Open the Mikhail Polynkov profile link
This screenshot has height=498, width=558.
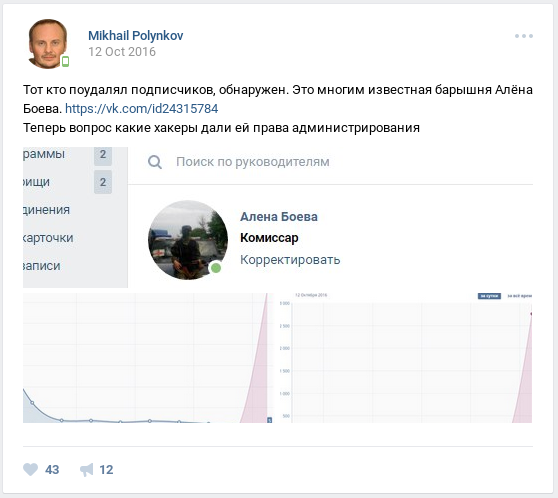(136, 36)
